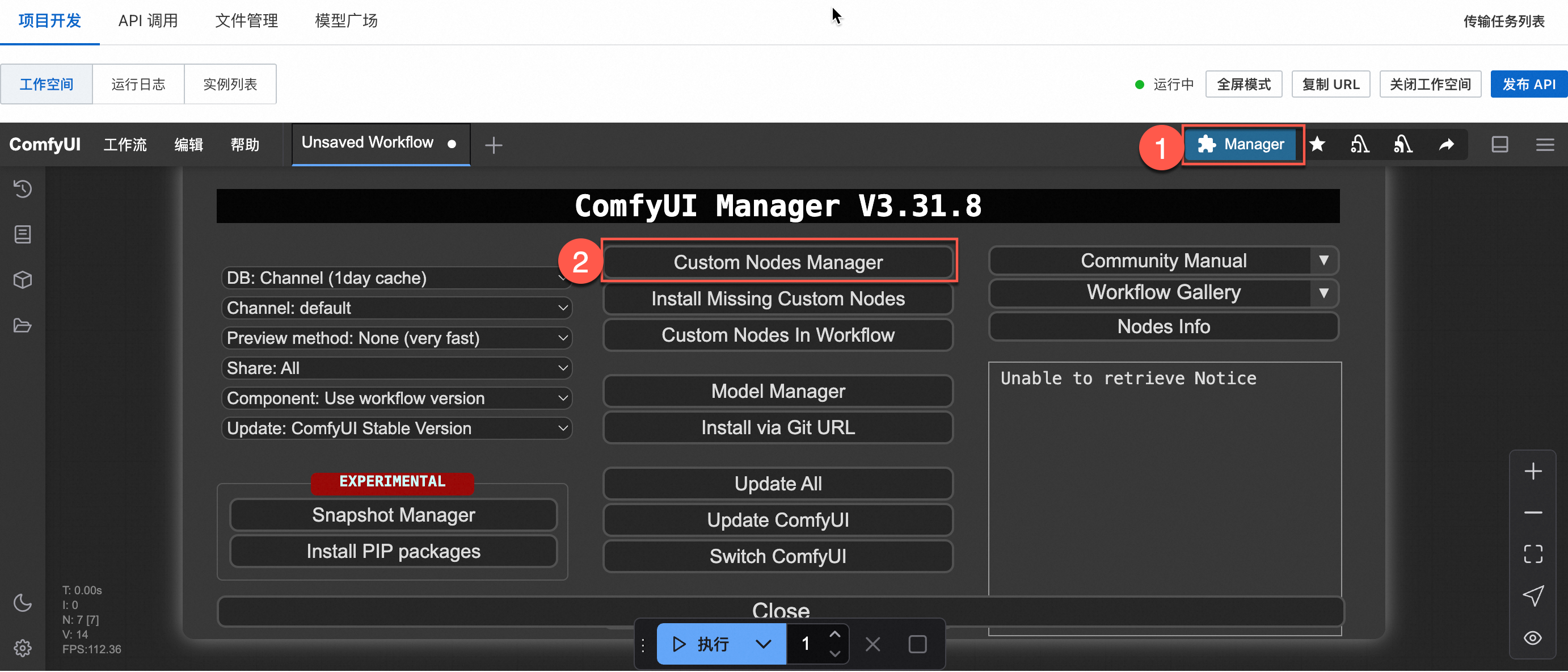Select Unsaved Workflow tab
Viewport: 1568px width, 672px height.
point(381,143)
